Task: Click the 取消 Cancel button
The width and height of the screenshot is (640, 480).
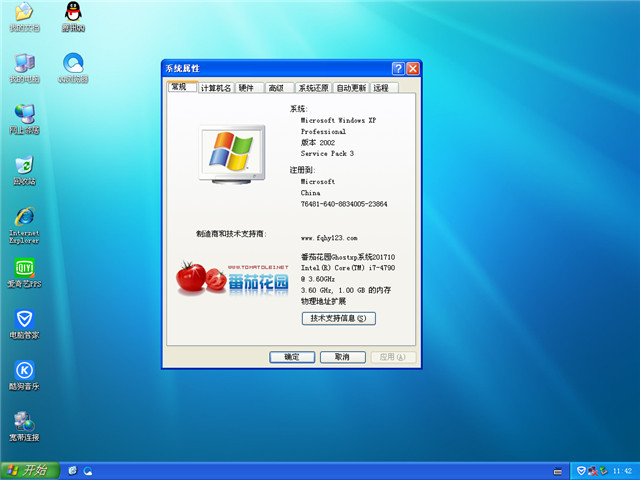Action: 342,357
